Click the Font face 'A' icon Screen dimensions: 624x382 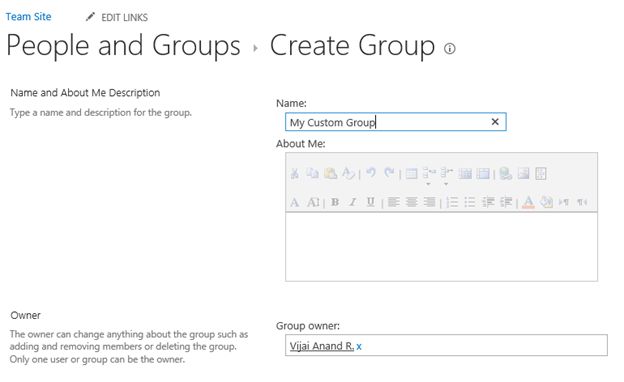pos(294,202)
